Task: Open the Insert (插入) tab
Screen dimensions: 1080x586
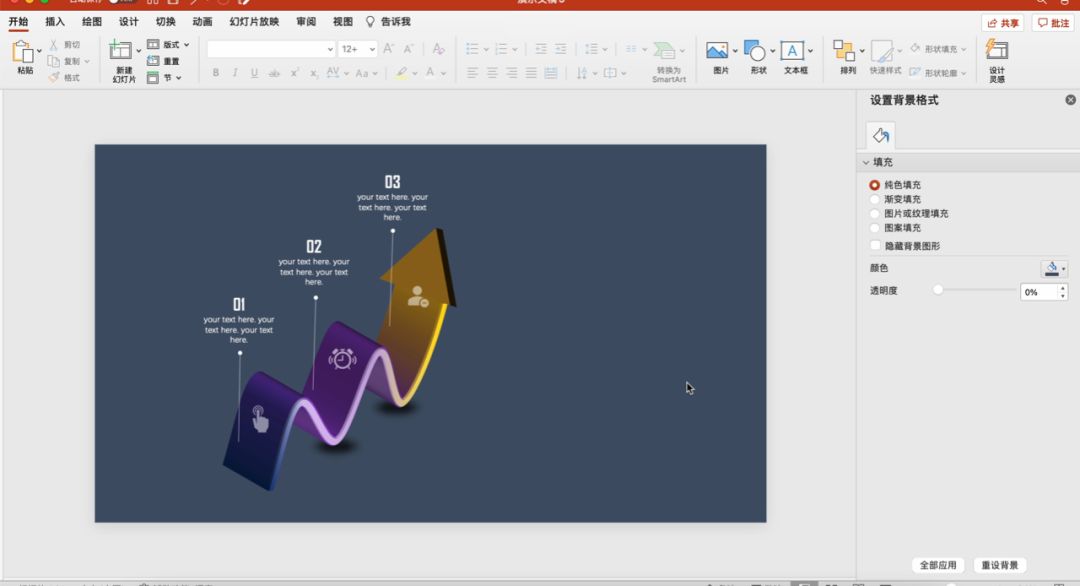Action: coord(55,22)
